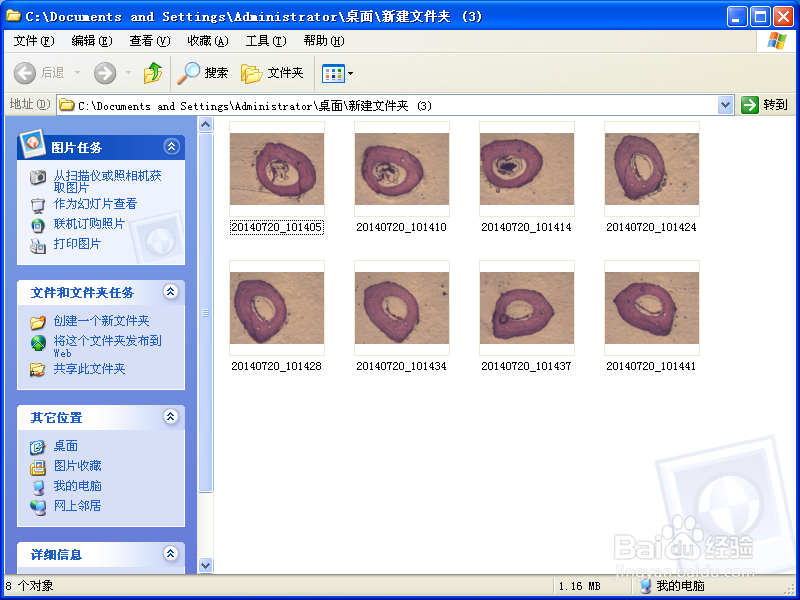Screen dimensions: 800x600
Task: Collapse the 图片任务 panel chevron
Action: point(171,147)
